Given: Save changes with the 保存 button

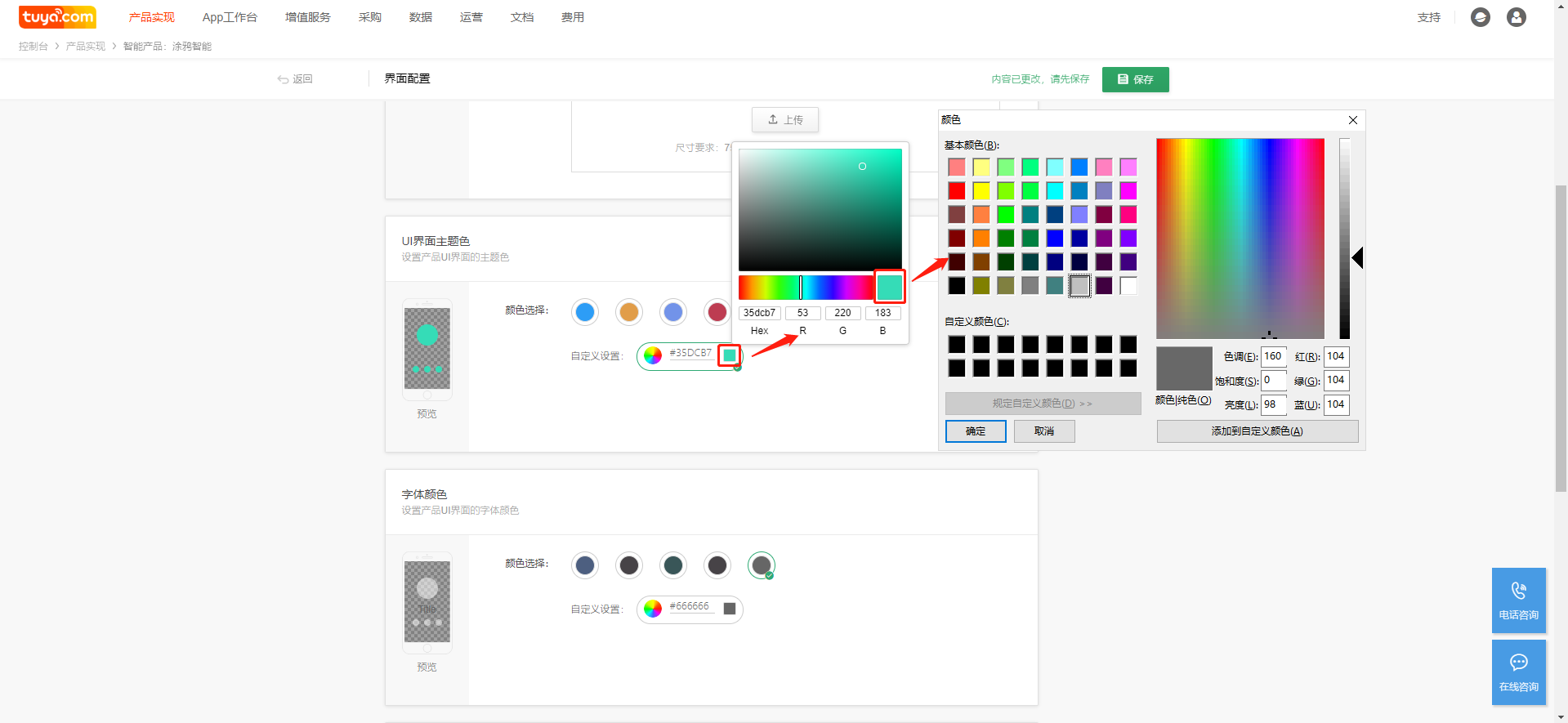Looking at the screenshot, I should tap(1135, 79).
